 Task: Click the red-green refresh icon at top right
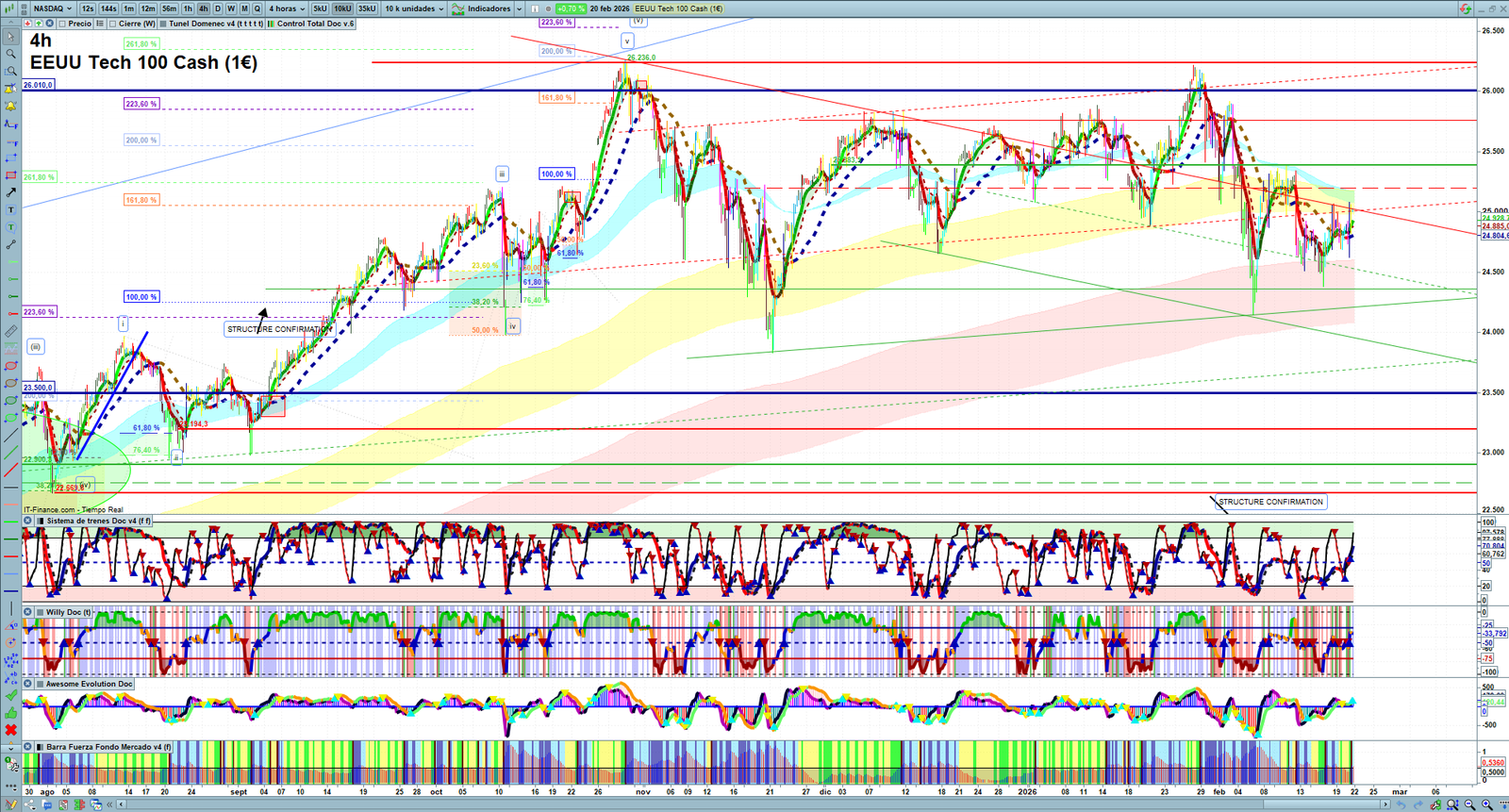(1465, 8)
